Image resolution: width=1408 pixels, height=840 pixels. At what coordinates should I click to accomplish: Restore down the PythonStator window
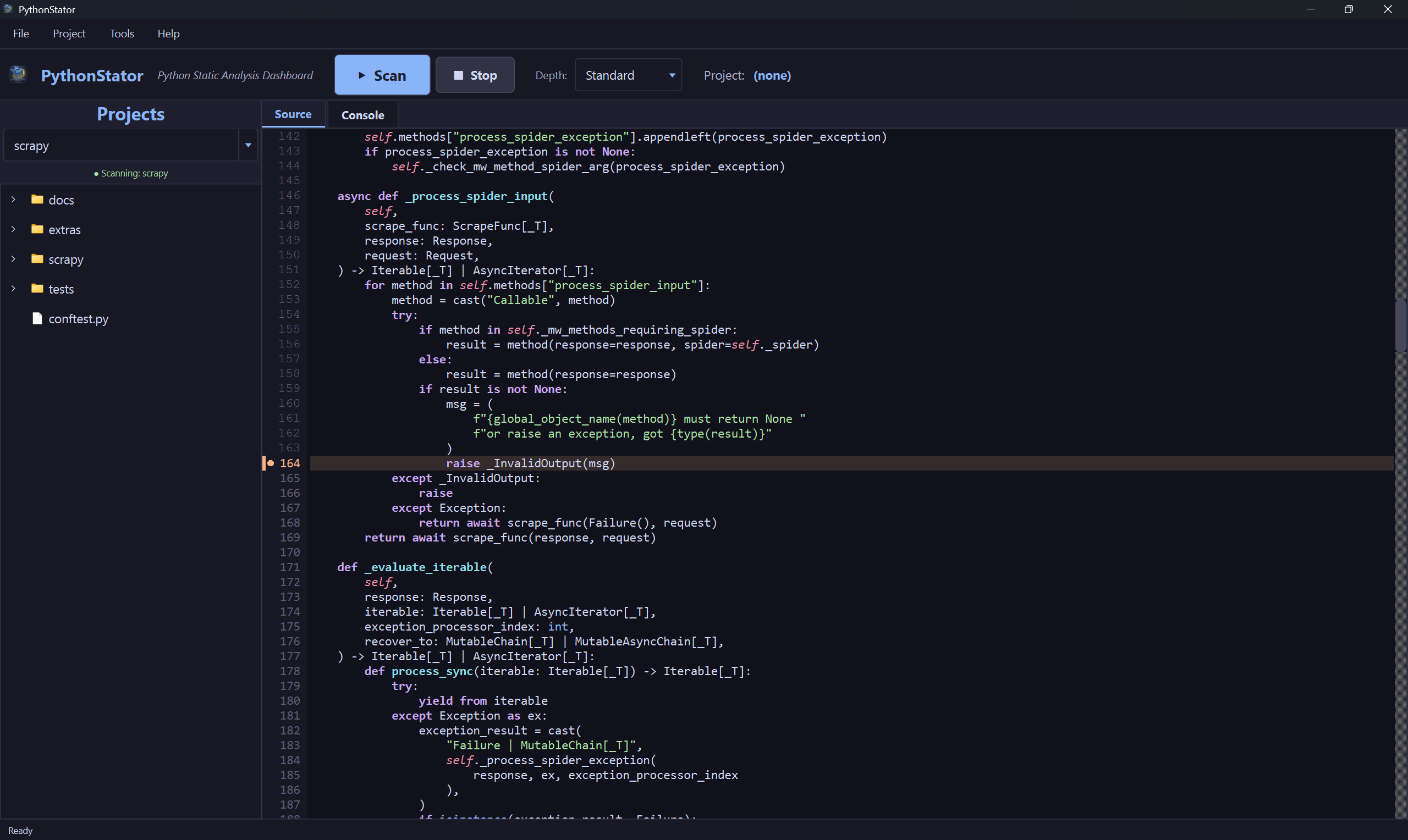(x=1349, y=9)
